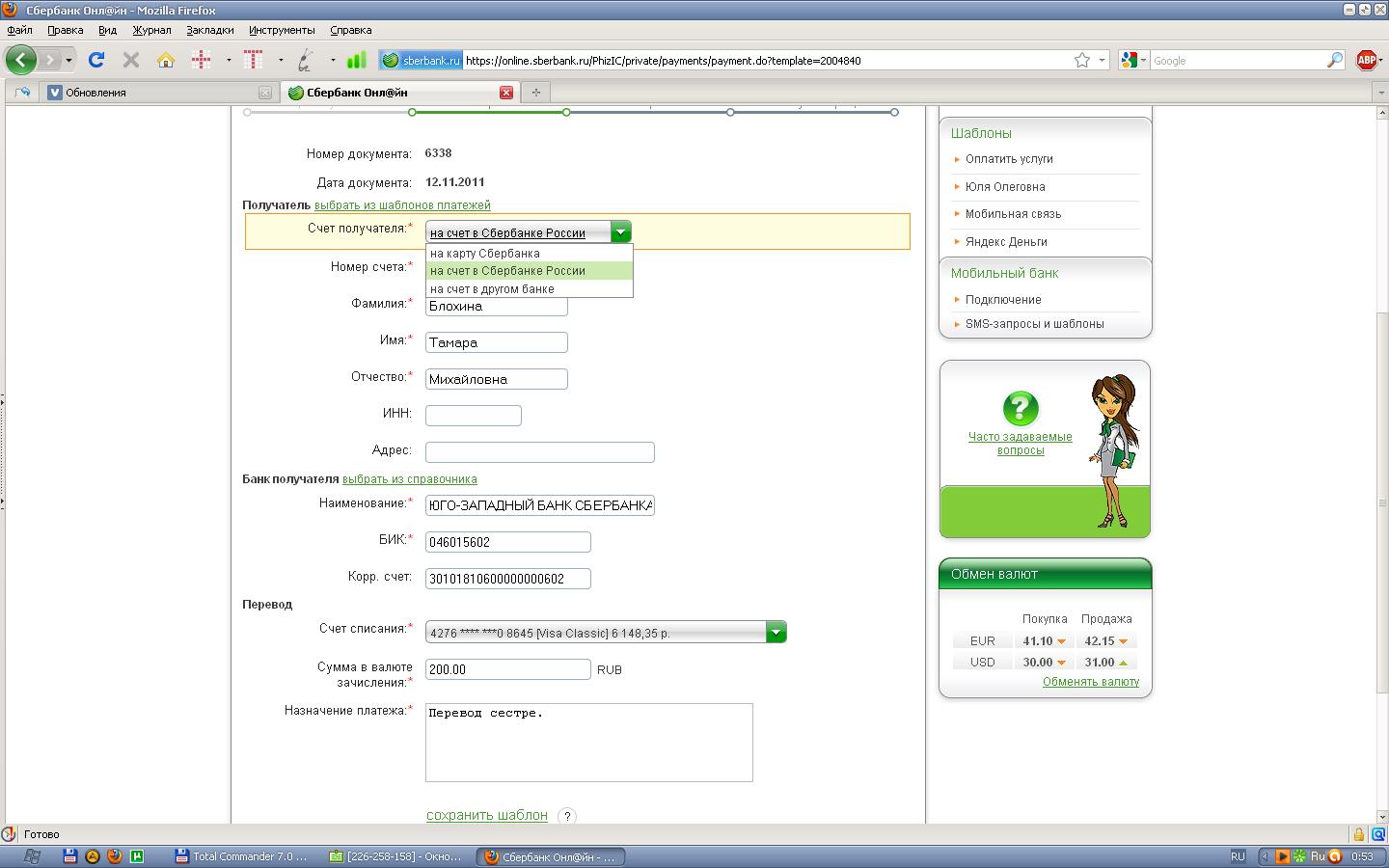Click the Сумма field showing 200.00

(508, 669)
